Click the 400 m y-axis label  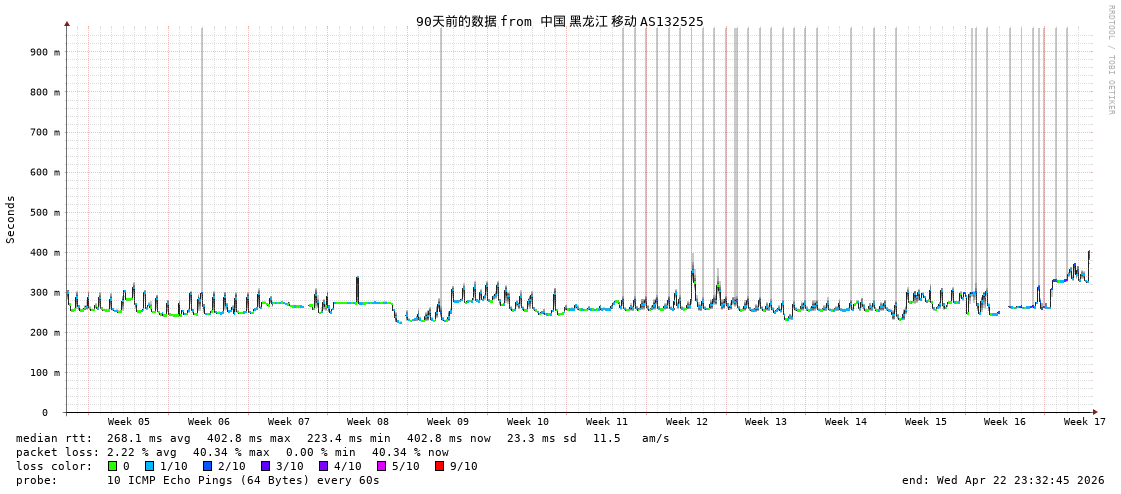[45, 252]
